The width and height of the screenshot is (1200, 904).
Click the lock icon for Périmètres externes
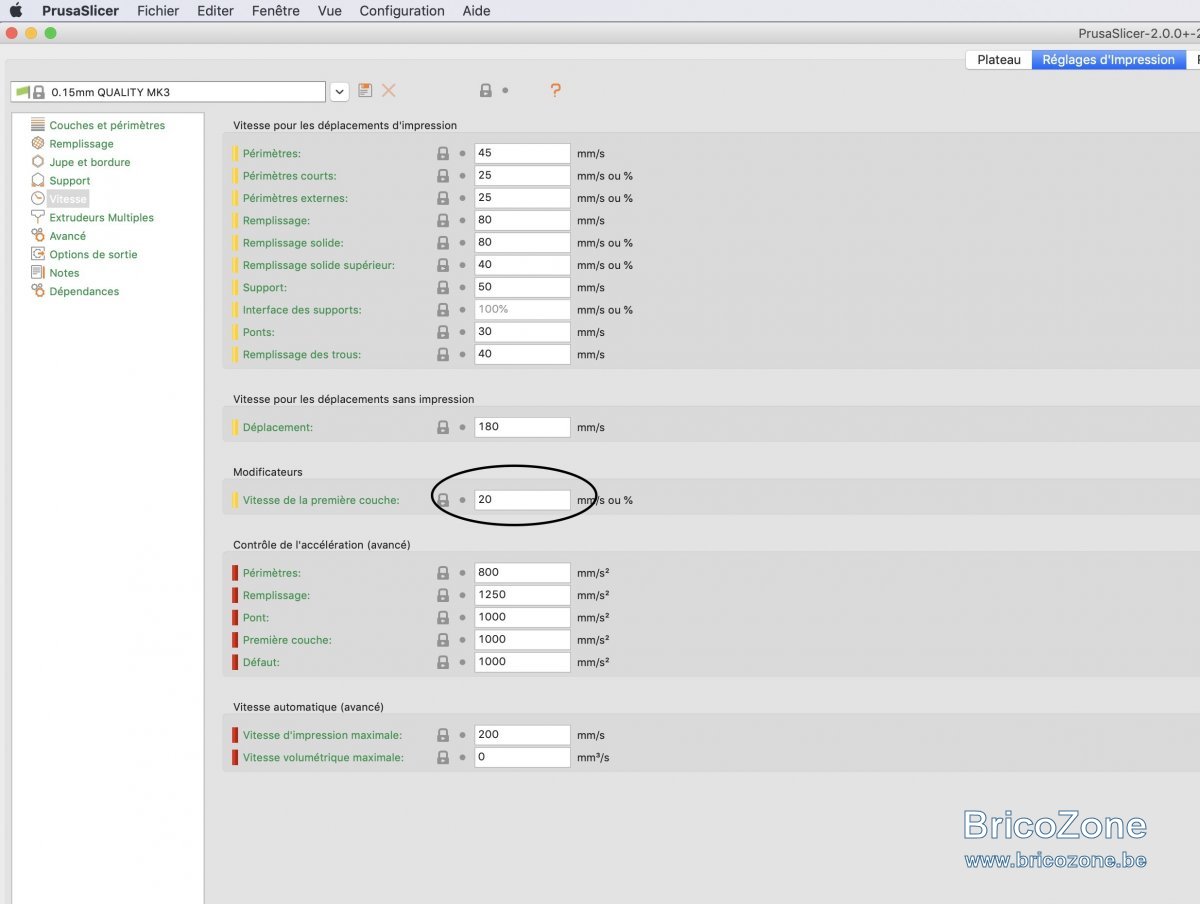click(x=443, y=198)
